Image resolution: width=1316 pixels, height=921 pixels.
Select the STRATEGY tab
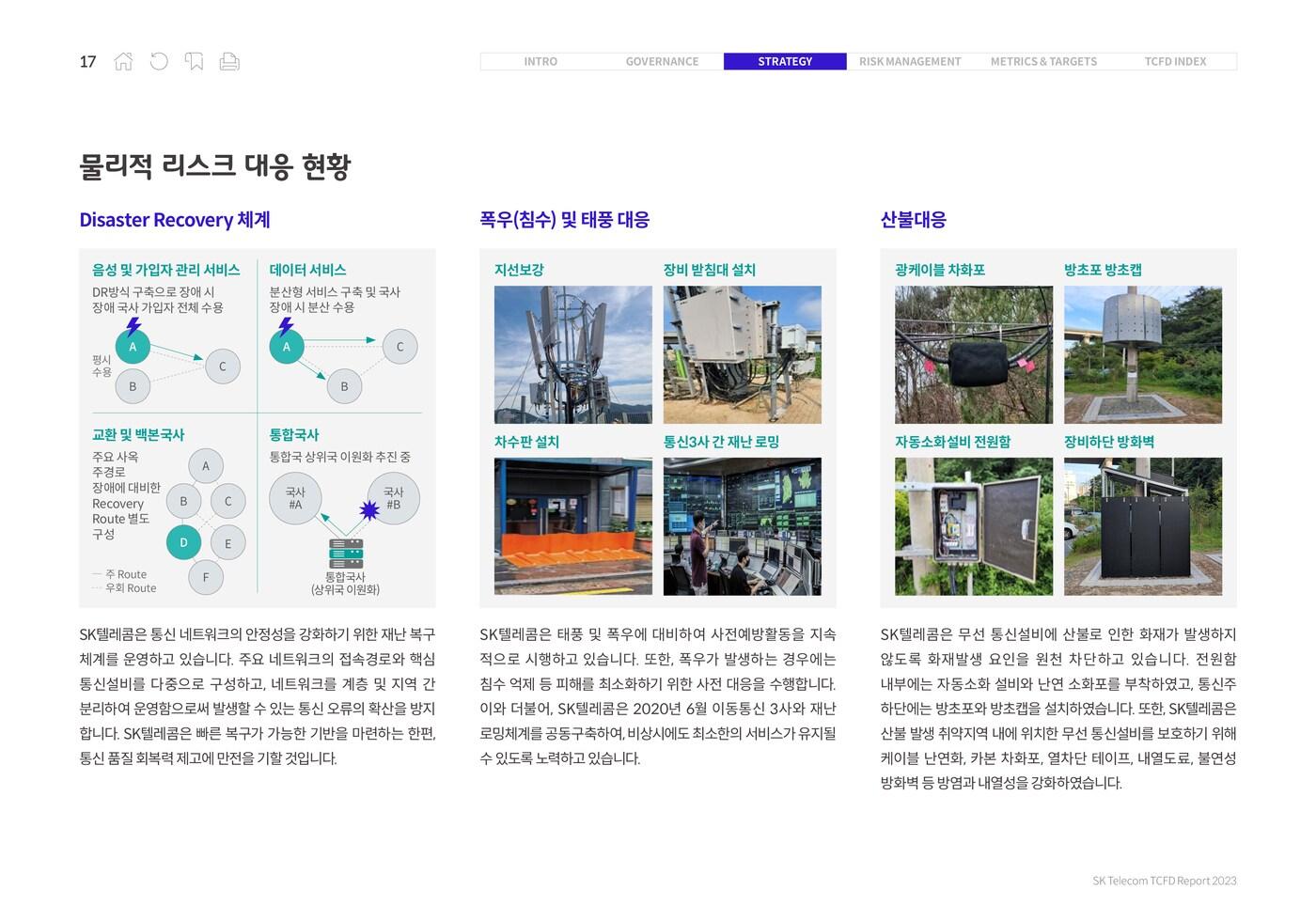[785, 62]
